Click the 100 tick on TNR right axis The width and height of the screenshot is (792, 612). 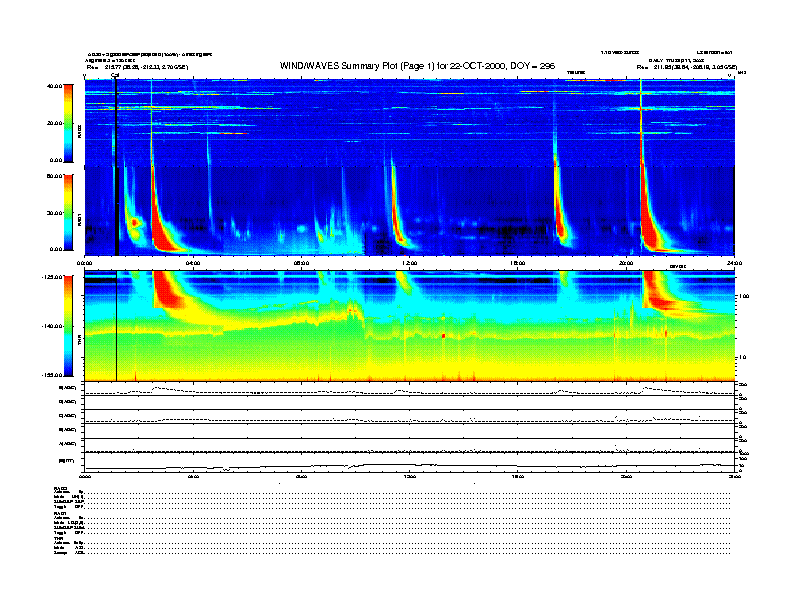point(745,296)
